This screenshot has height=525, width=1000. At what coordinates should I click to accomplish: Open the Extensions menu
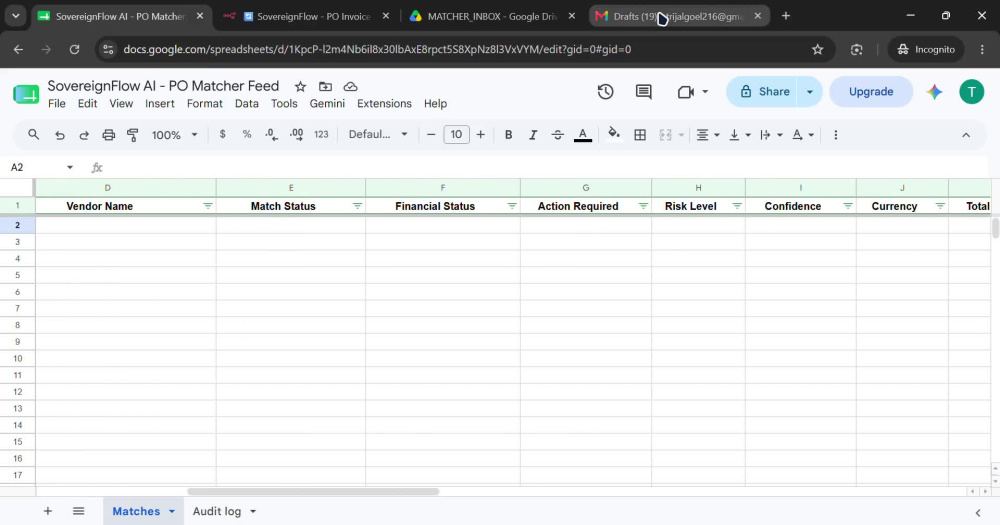(x=384, y=103)
